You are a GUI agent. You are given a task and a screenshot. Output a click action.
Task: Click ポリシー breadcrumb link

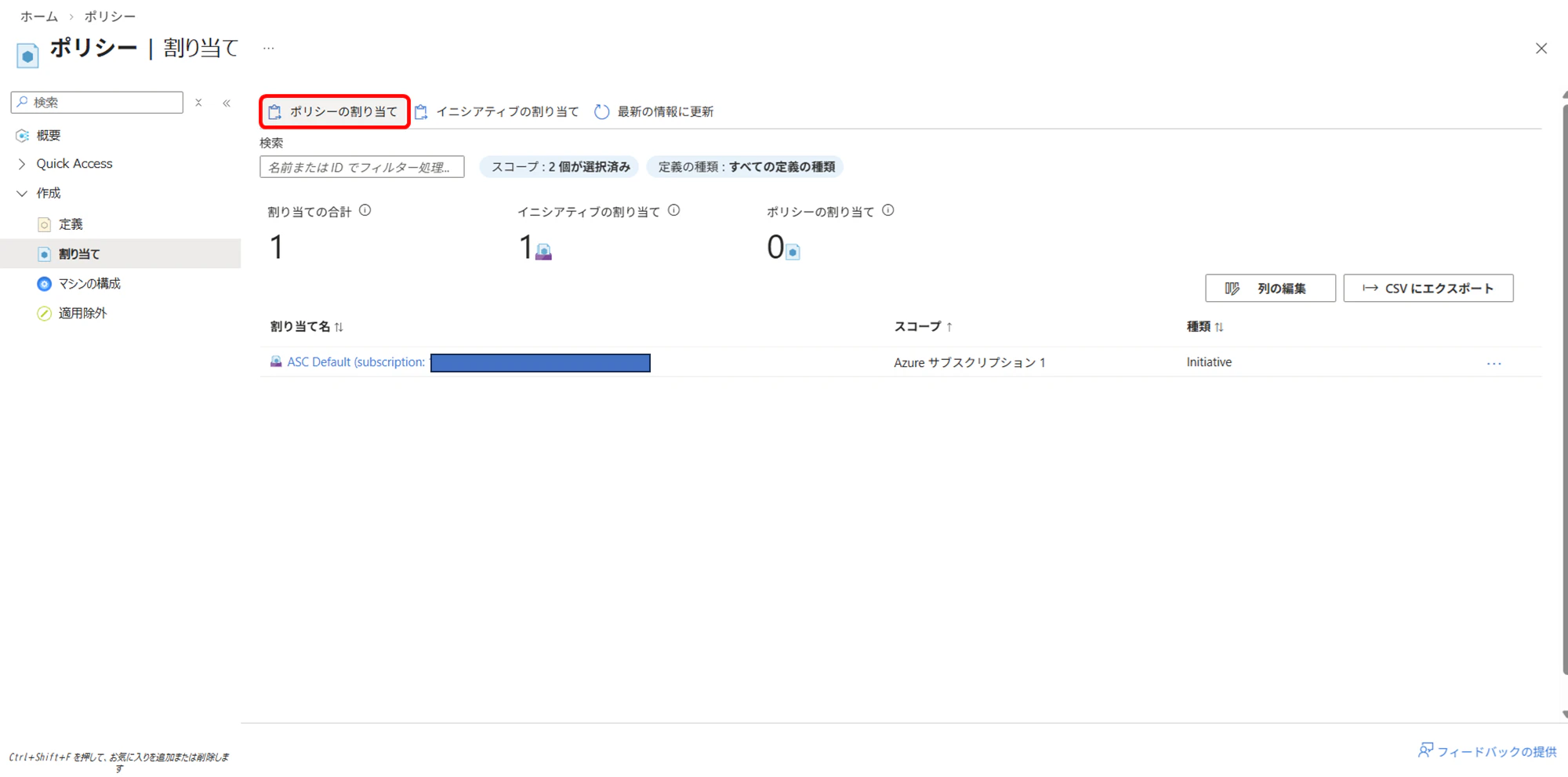[x=110, y=16]
